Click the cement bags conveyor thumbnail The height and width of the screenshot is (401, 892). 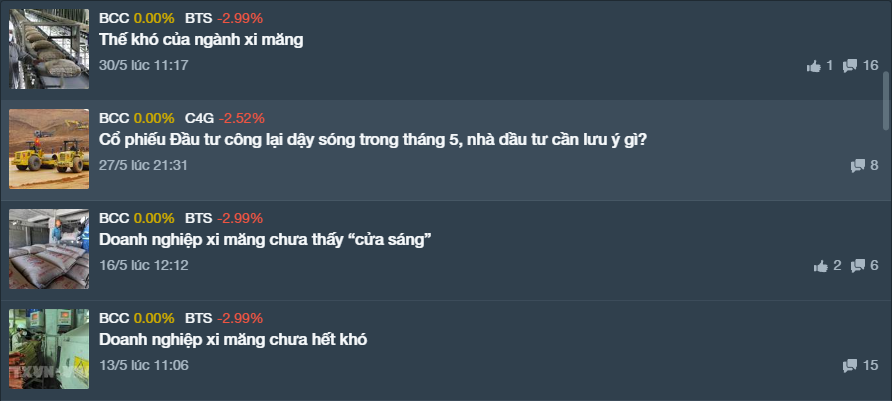49,49
